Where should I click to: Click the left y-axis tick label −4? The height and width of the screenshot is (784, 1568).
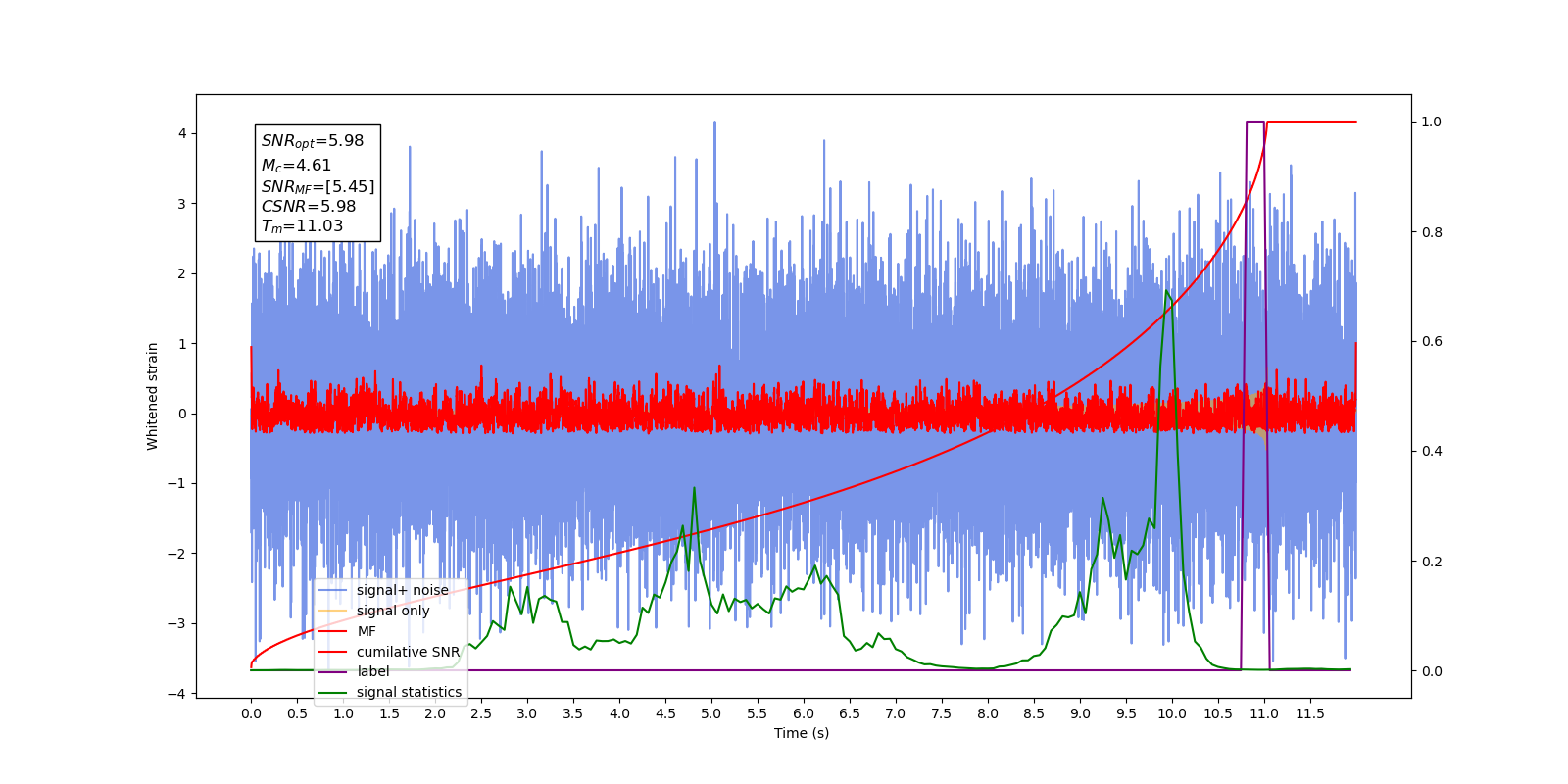pos(177,694)
